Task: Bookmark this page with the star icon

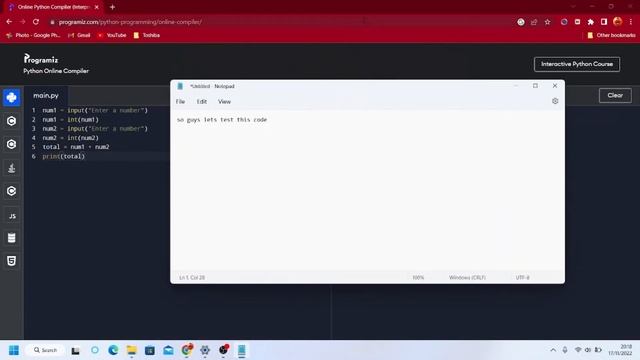Action: point(547,22)
